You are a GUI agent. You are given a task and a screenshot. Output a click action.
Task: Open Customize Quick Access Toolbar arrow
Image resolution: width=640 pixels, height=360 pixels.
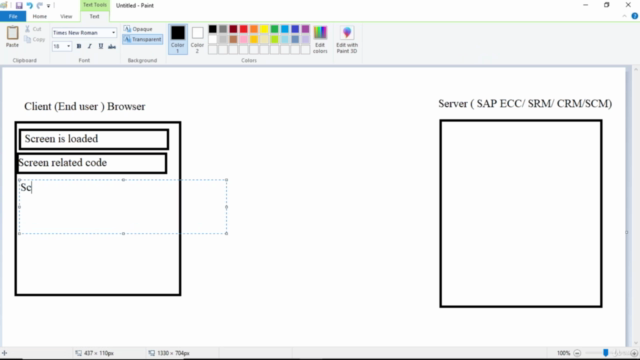point(48,6)
